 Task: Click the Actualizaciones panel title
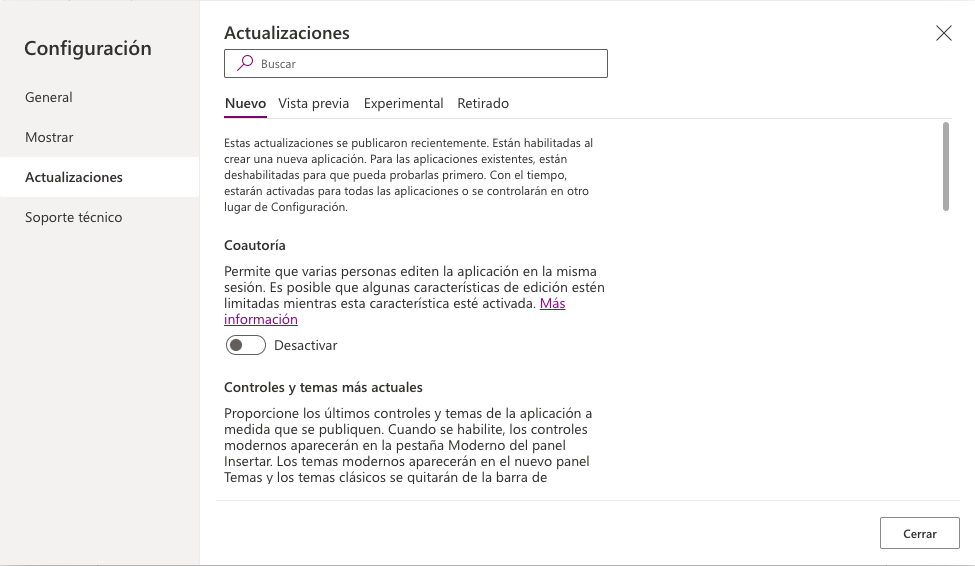[287, 33]
